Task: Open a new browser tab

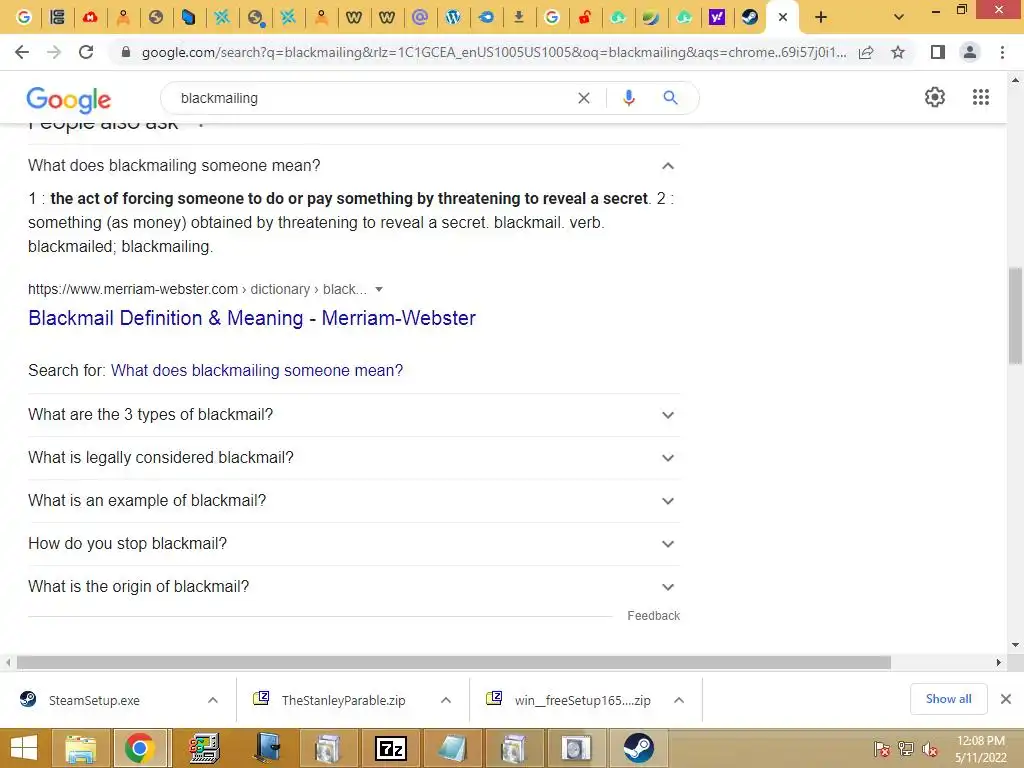Action: pos(821,18)
